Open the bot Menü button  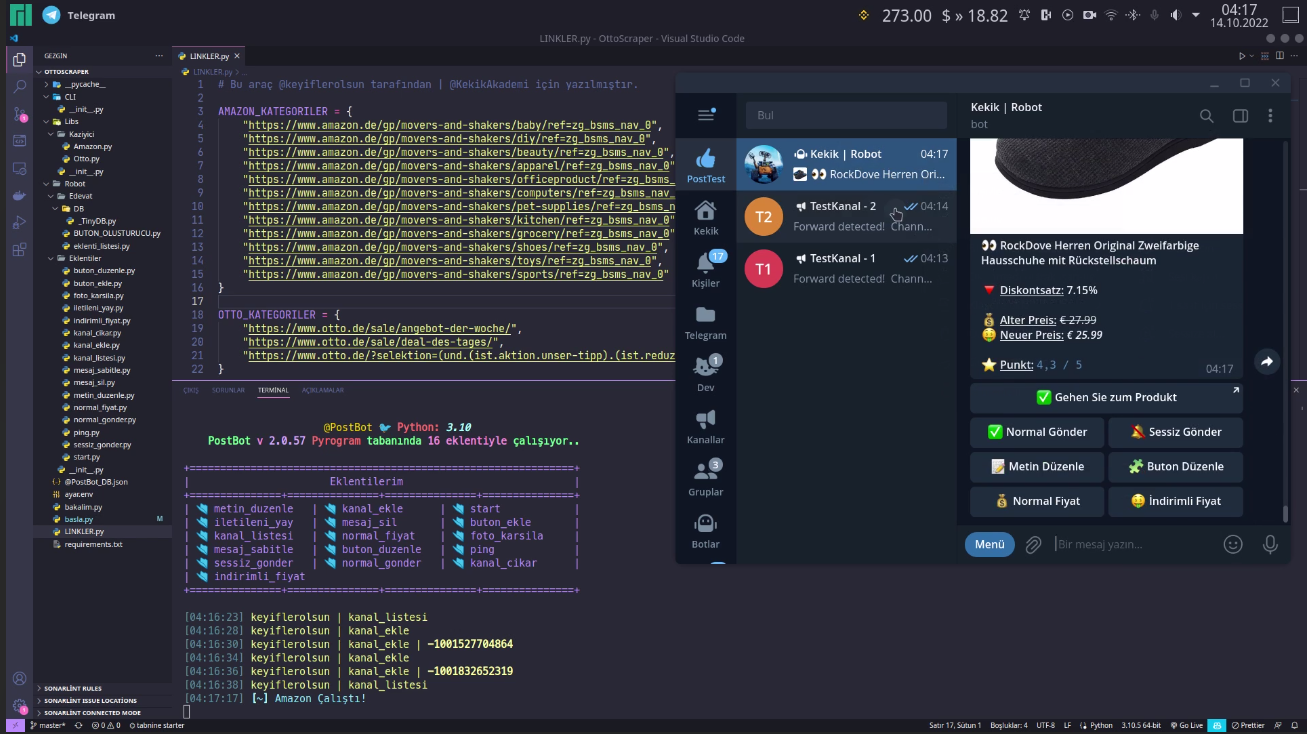[989, 544]
